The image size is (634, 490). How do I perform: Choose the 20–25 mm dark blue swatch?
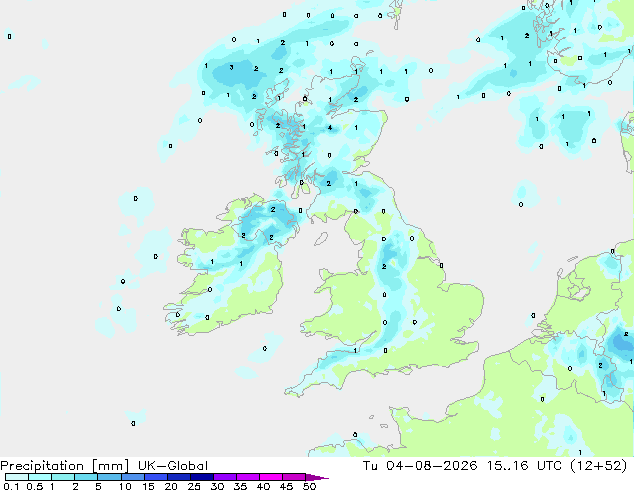pos(179,477)
